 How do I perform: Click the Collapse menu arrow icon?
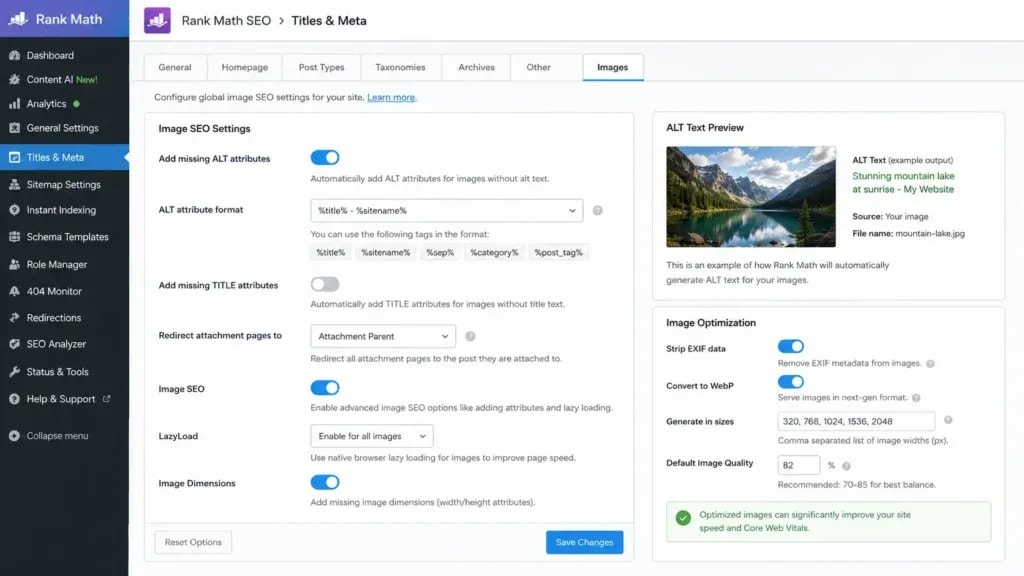coord(14,436)
